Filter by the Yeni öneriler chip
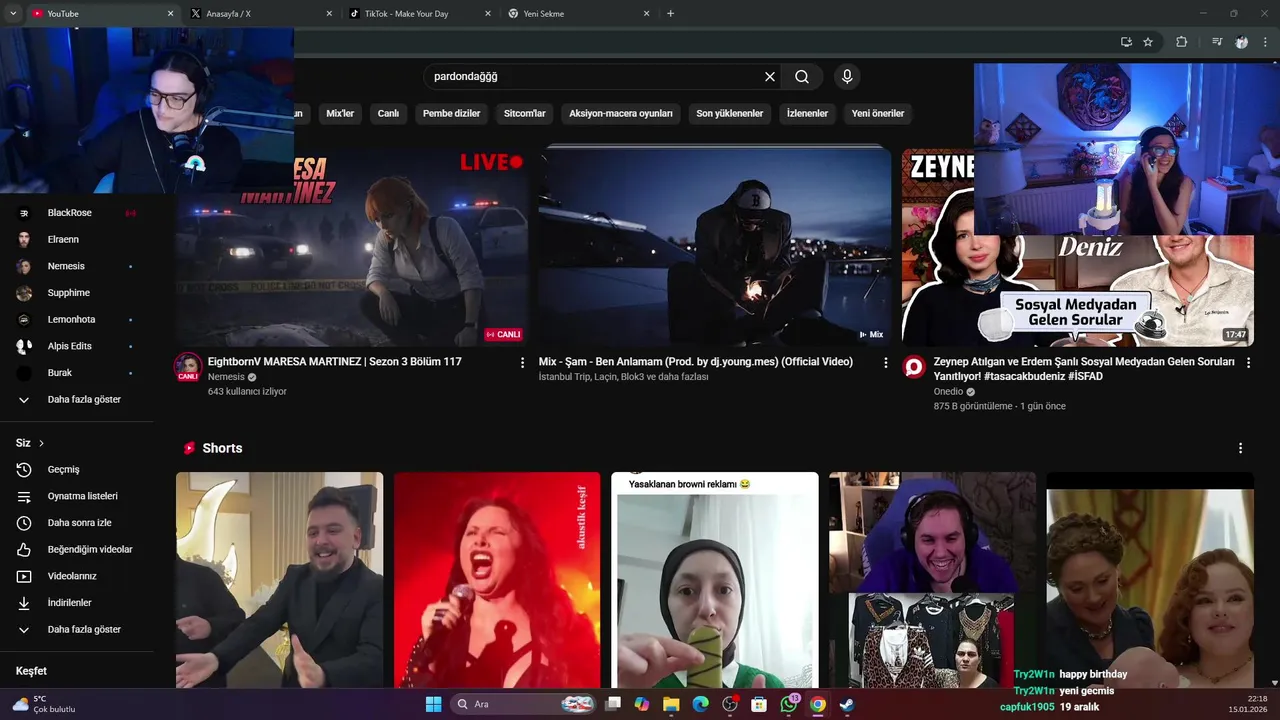The image size is (1280, 720). coord(878,114)
